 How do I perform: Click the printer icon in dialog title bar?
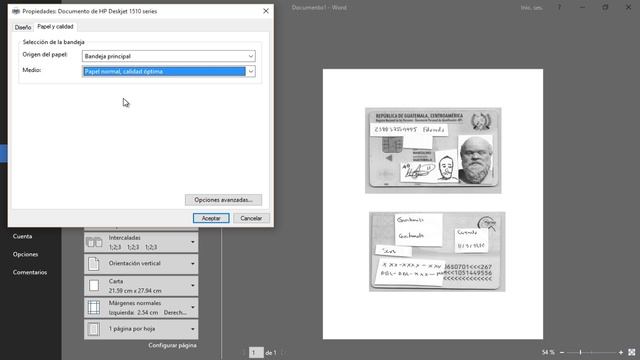click(16, 11)
